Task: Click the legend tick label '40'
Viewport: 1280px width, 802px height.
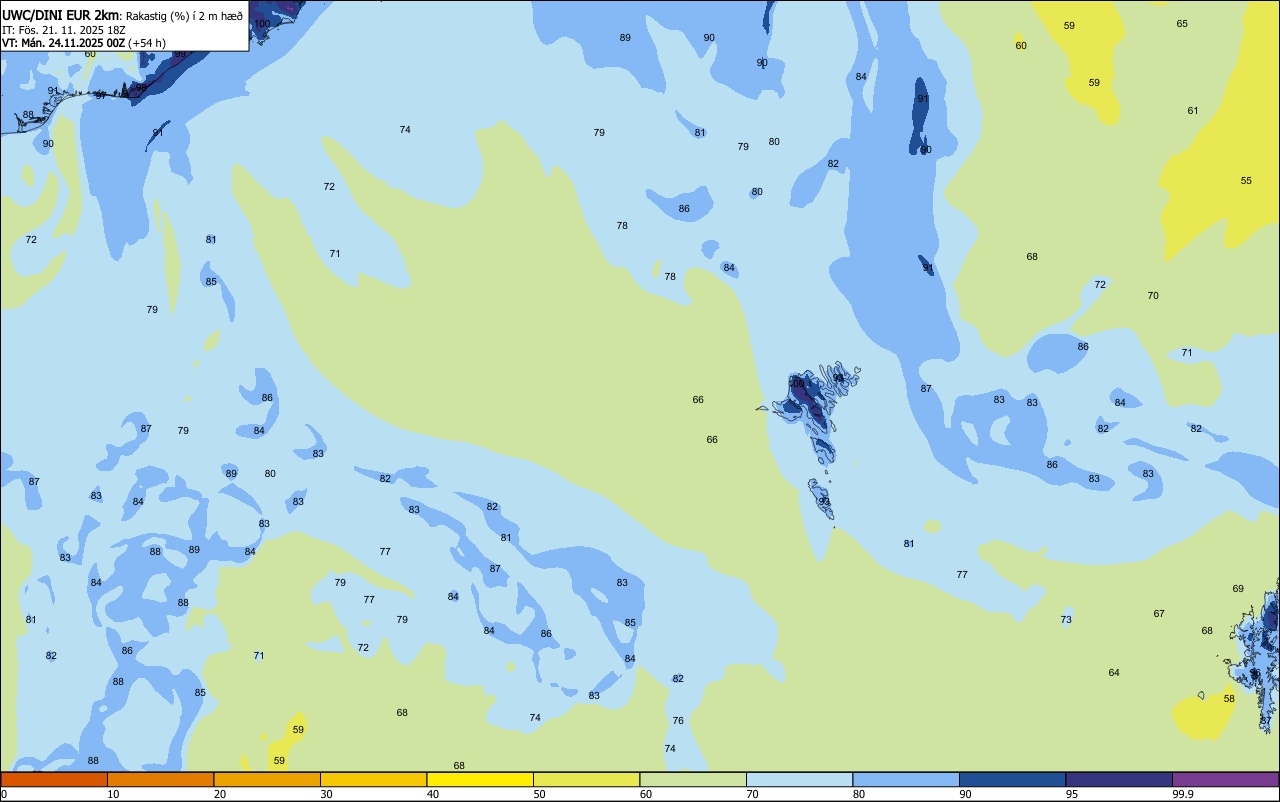Action: [433, 794]
